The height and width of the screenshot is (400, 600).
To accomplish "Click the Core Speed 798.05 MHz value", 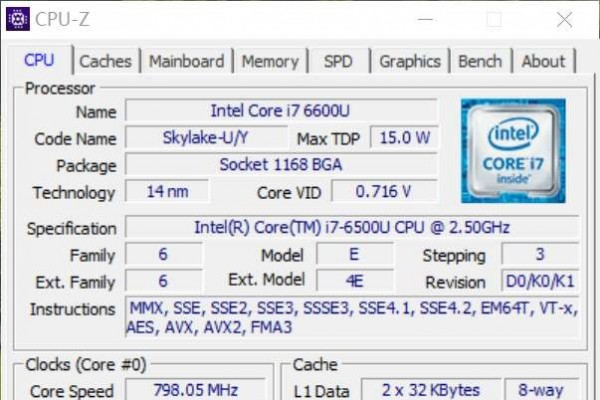I will pos(195,390).
